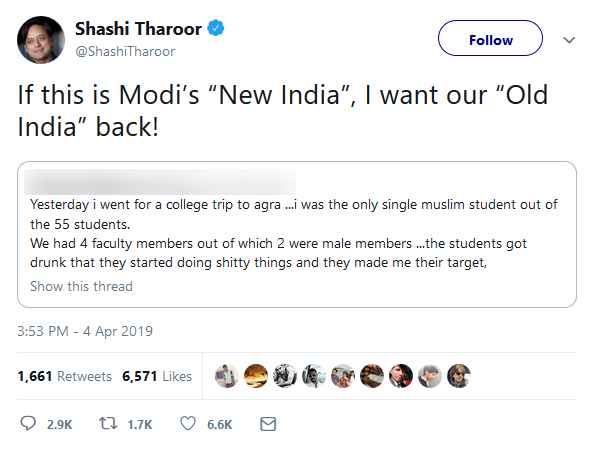
Task: Click the second liker avatar with orange image
Action: pos(256,376)
